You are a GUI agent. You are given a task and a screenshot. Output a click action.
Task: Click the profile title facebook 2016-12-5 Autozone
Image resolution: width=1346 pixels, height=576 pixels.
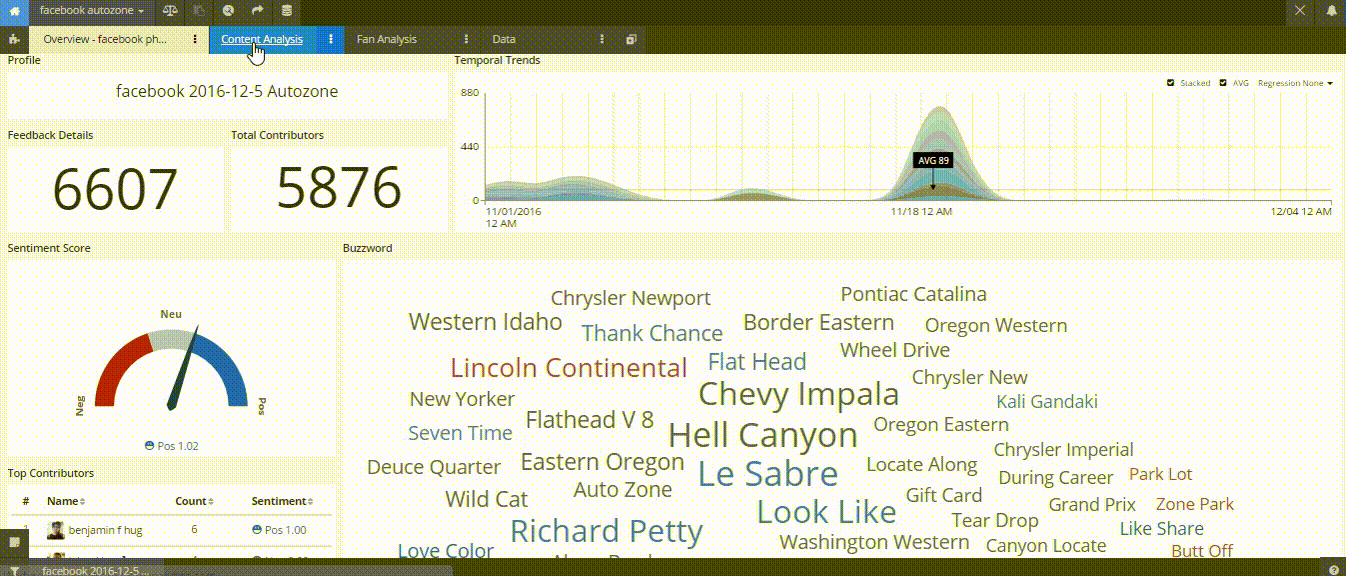point(227,91)
